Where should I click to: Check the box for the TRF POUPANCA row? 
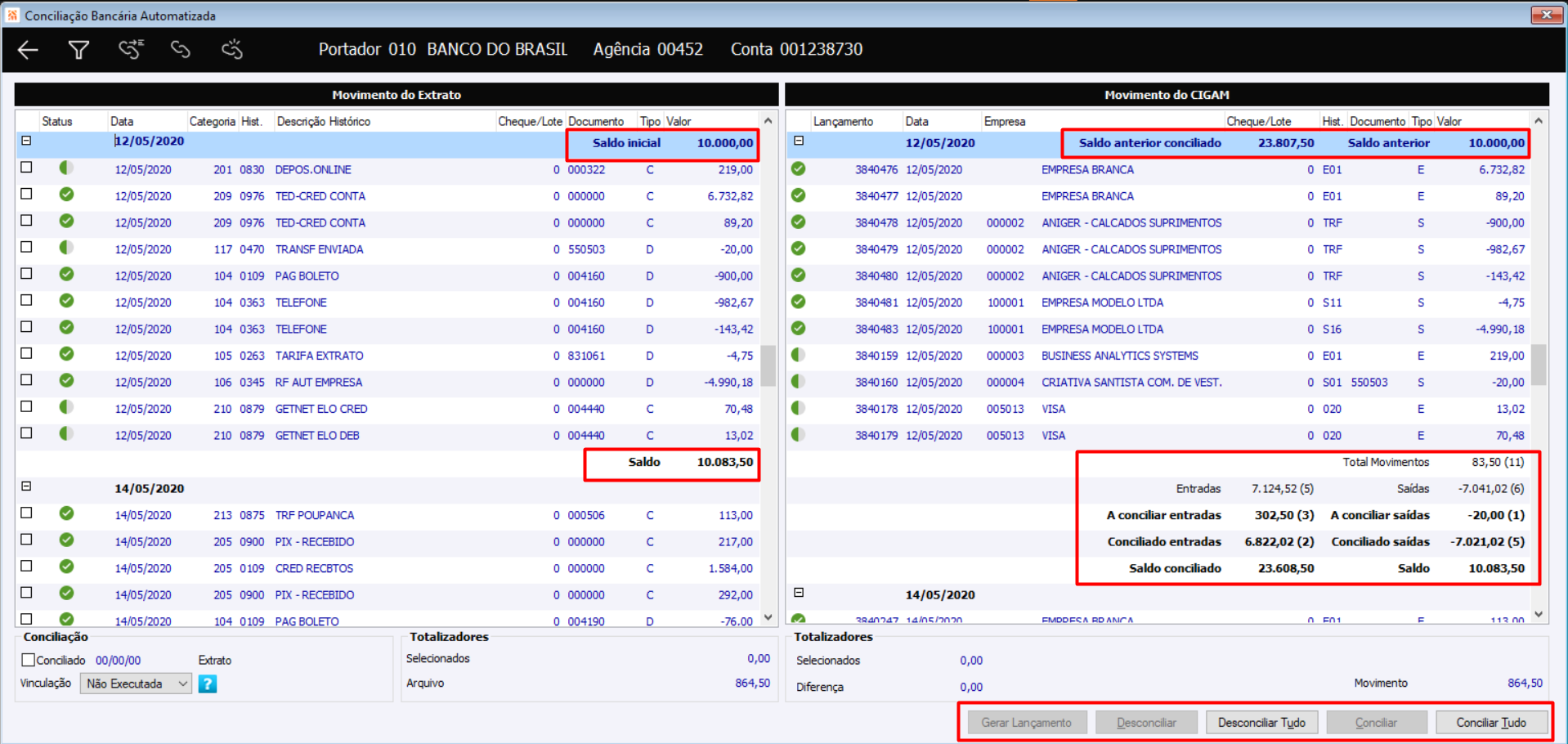click(x=27, y=513)
